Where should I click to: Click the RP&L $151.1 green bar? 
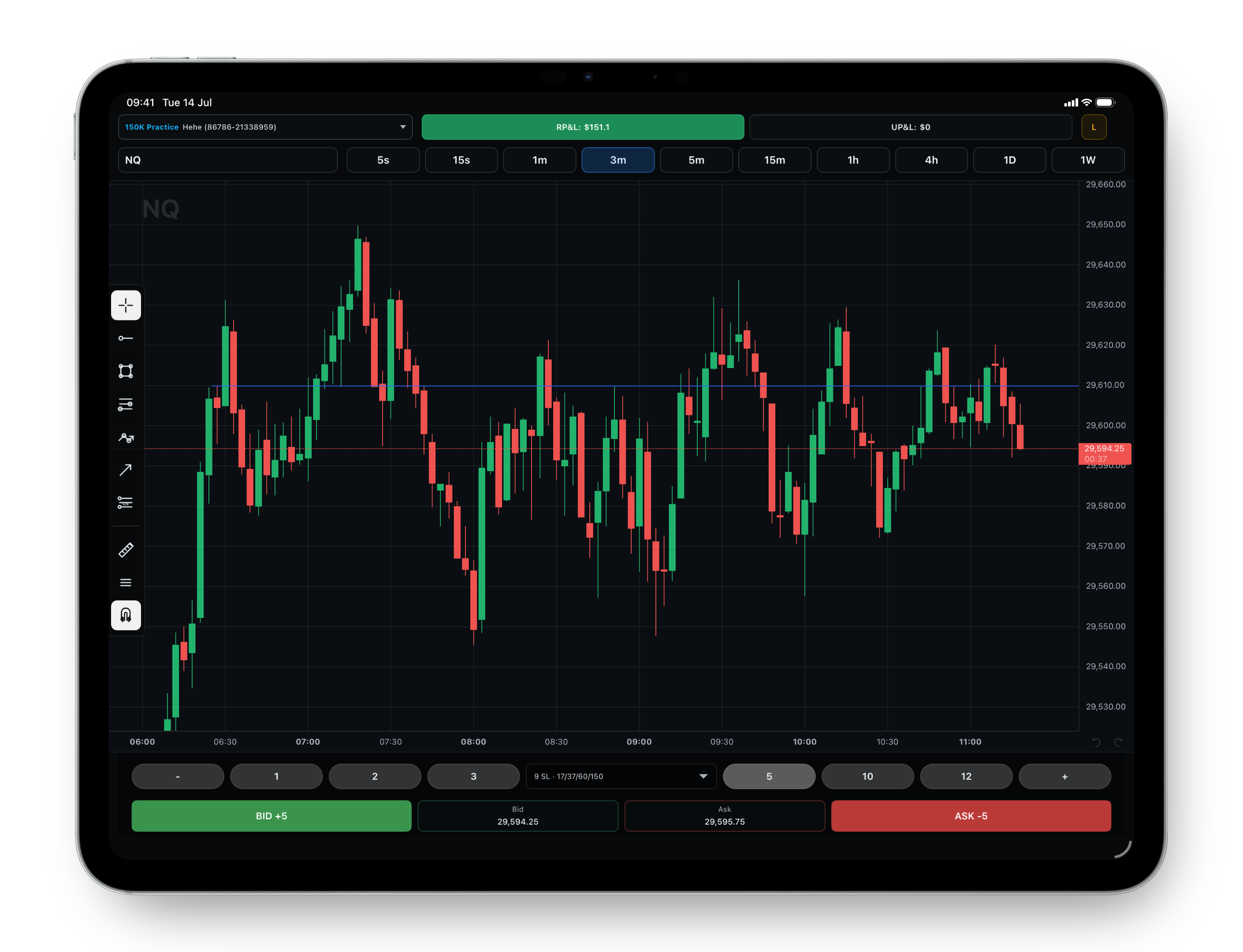[583, 127]
